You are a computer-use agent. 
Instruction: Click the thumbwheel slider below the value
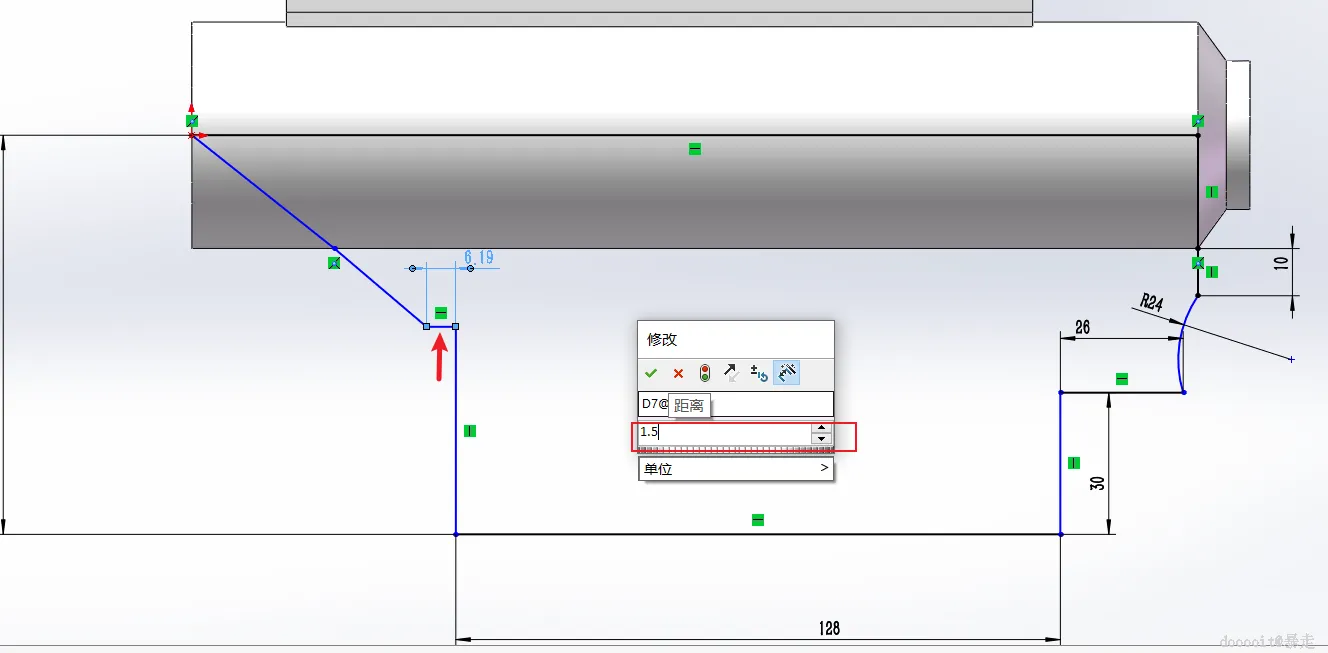[736, 449]
